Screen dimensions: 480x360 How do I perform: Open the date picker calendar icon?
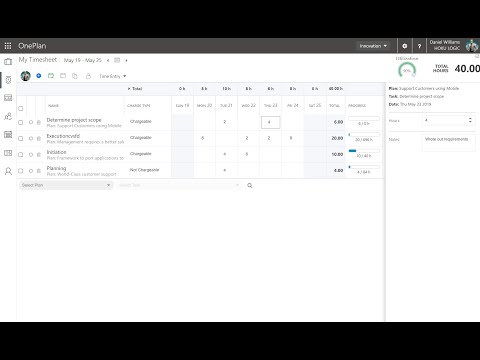(117, 60)
